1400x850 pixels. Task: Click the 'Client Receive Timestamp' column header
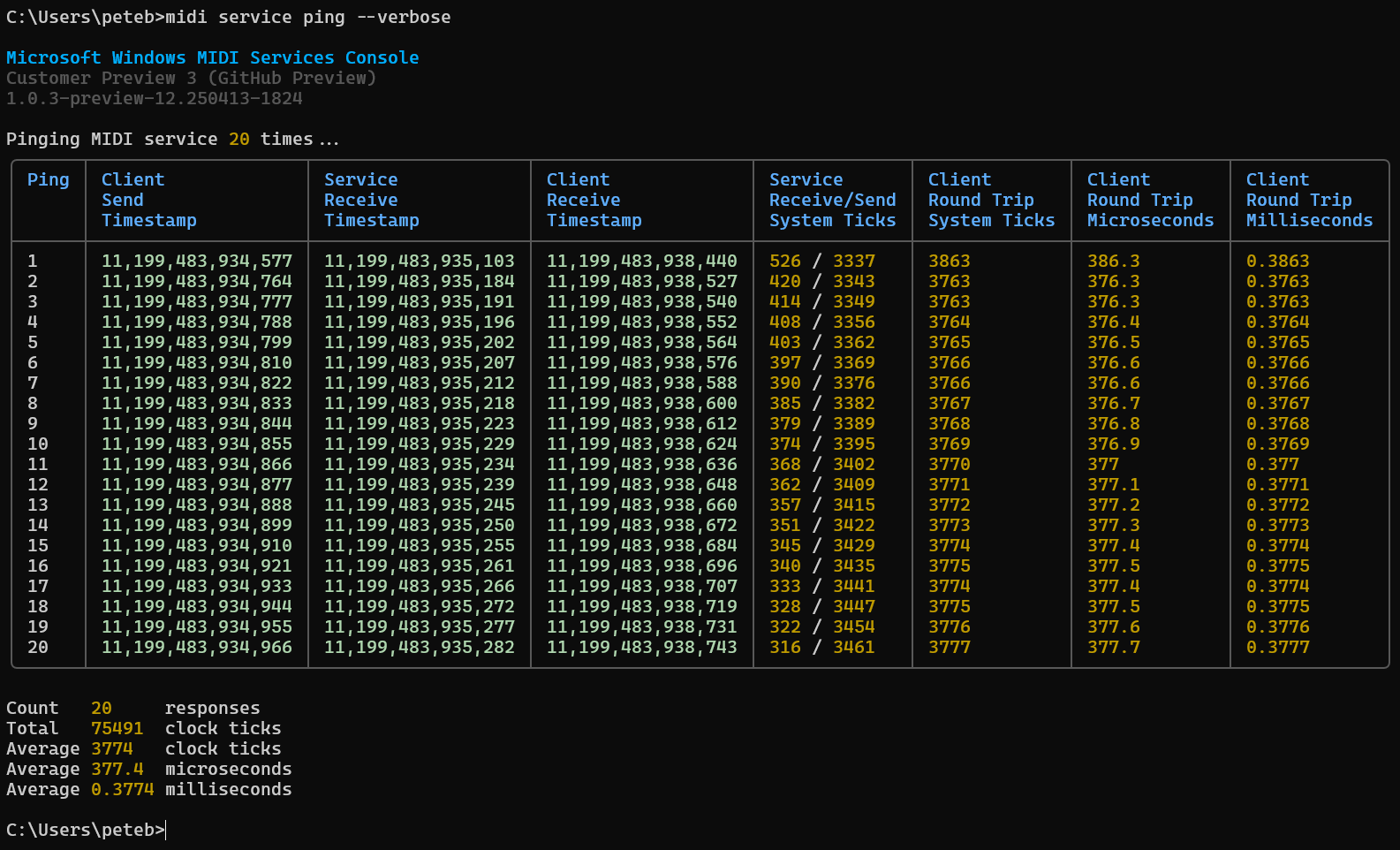[594, 200]
